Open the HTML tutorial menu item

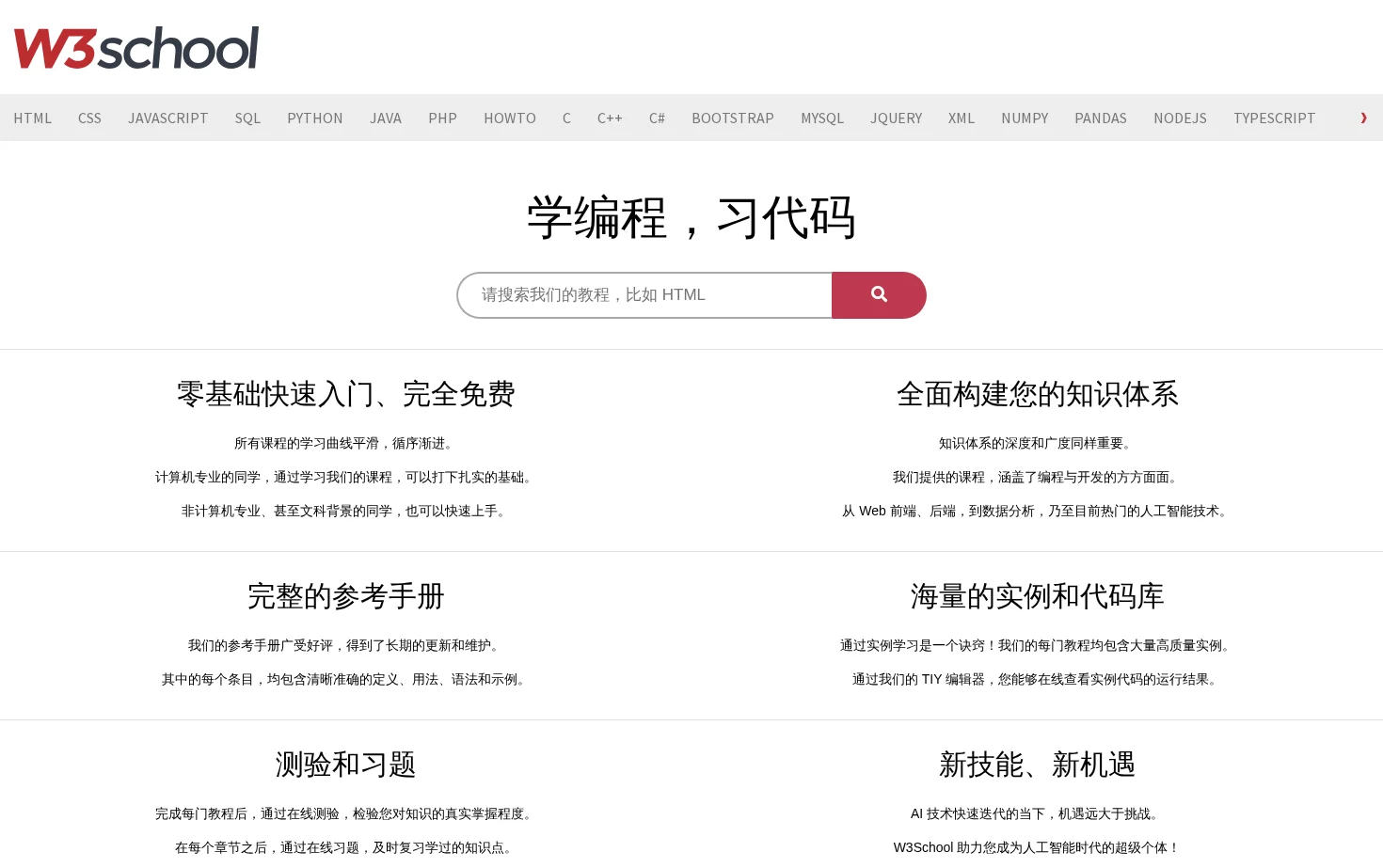click(33, 118)
